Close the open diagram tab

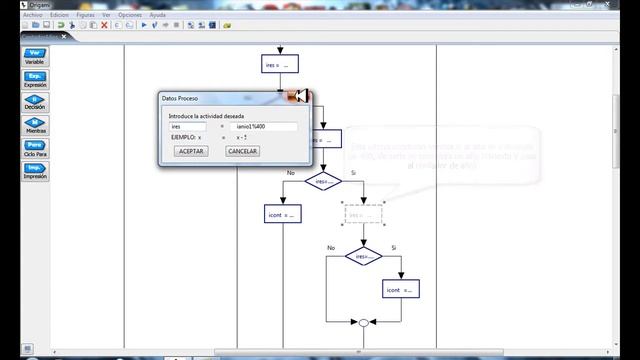64,37
